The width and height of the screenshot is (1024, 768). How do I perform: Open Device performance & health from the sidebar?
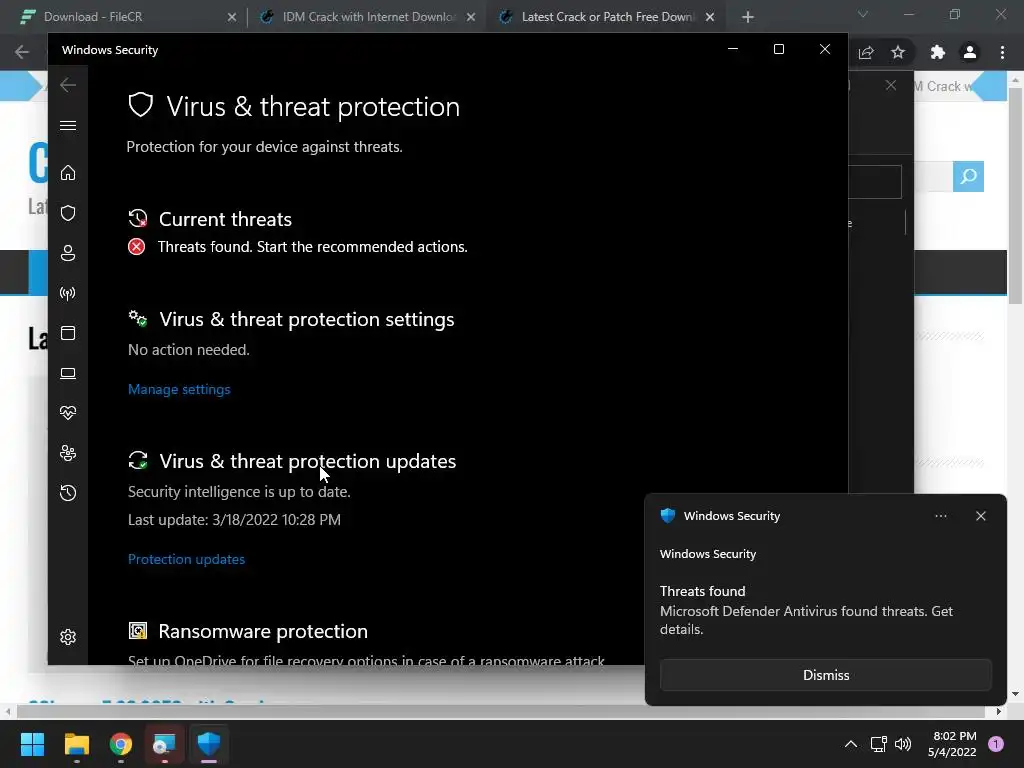[68, 413]
